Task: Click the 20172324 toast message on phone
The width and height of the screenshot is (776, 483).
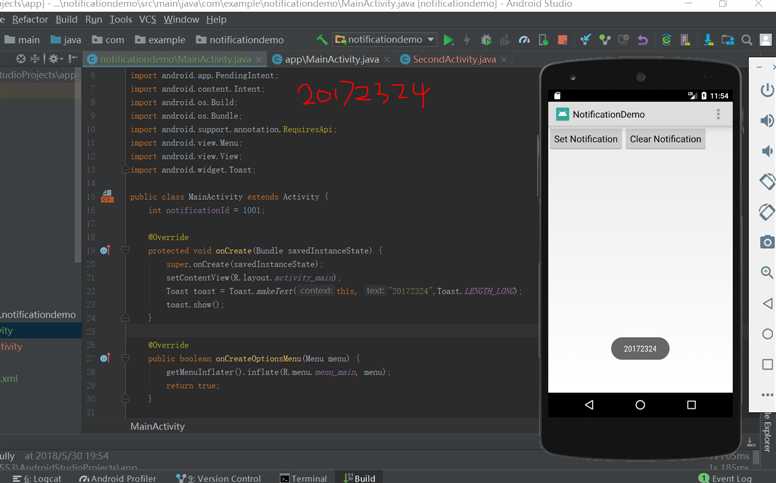Action: pos(640,349)
